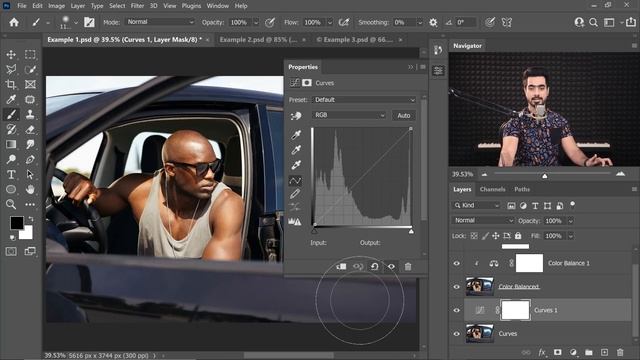Click the background white color swatch
640x360 pixels.
coord(27,233)
